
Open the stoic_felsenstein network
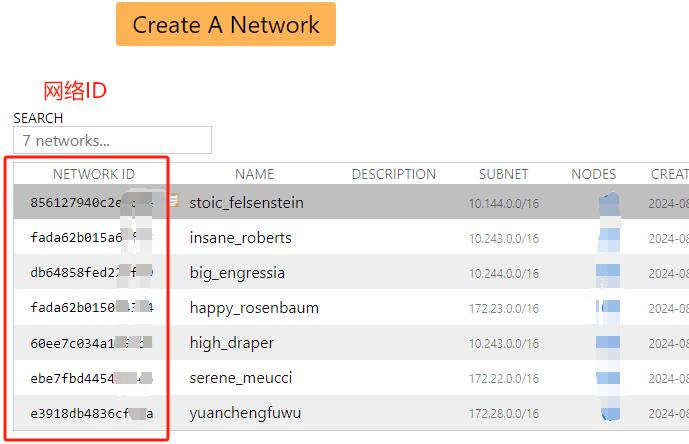point(247,203)
